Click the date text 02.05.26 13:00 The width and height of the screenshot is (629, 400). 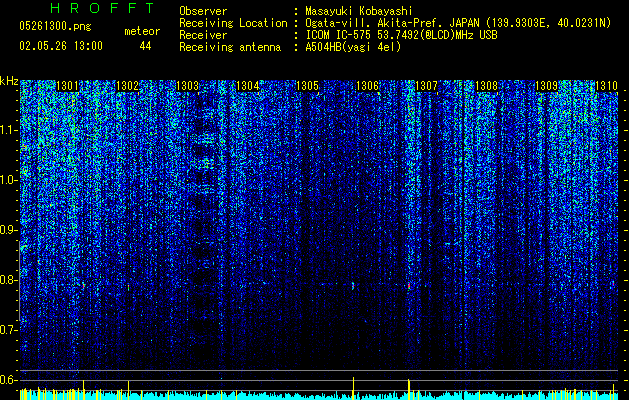[x=61, y=46]
